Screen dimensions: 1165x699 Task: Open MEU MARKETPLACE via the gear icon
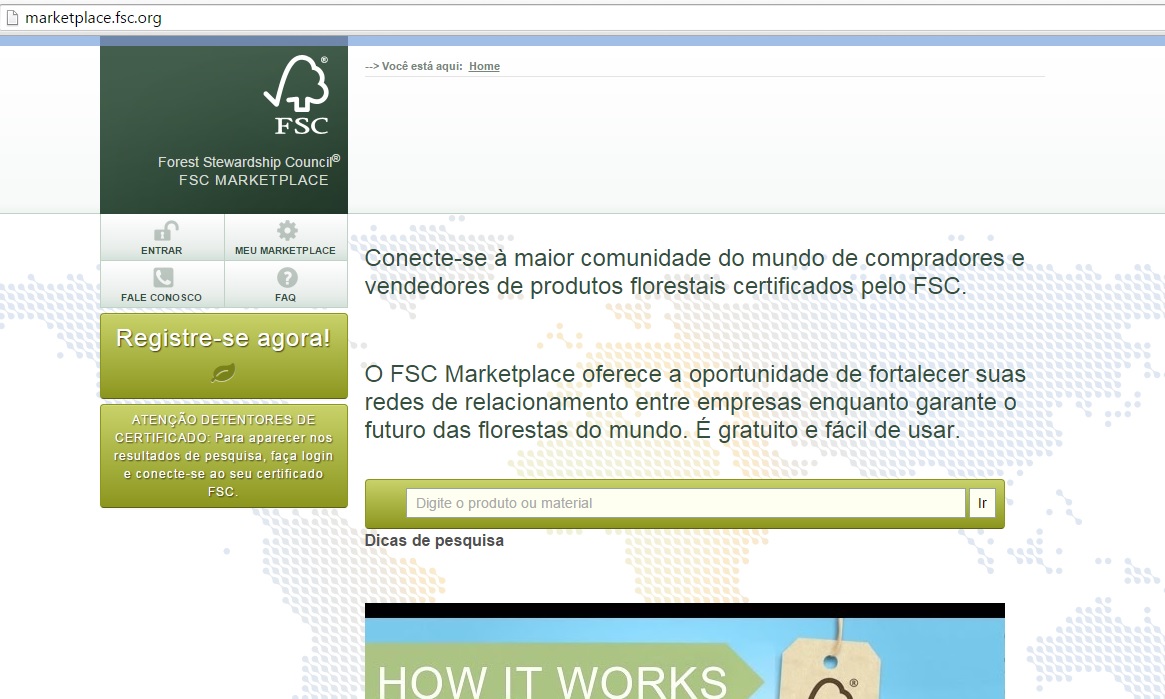tap(286, 231)
